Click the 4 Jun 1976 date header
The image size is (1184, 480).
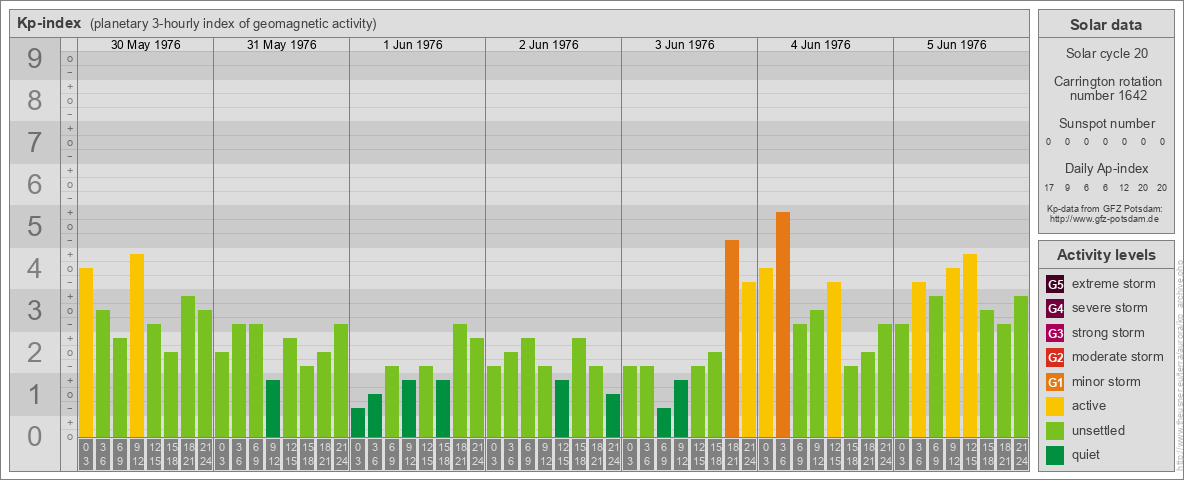[x=821, y=45]
